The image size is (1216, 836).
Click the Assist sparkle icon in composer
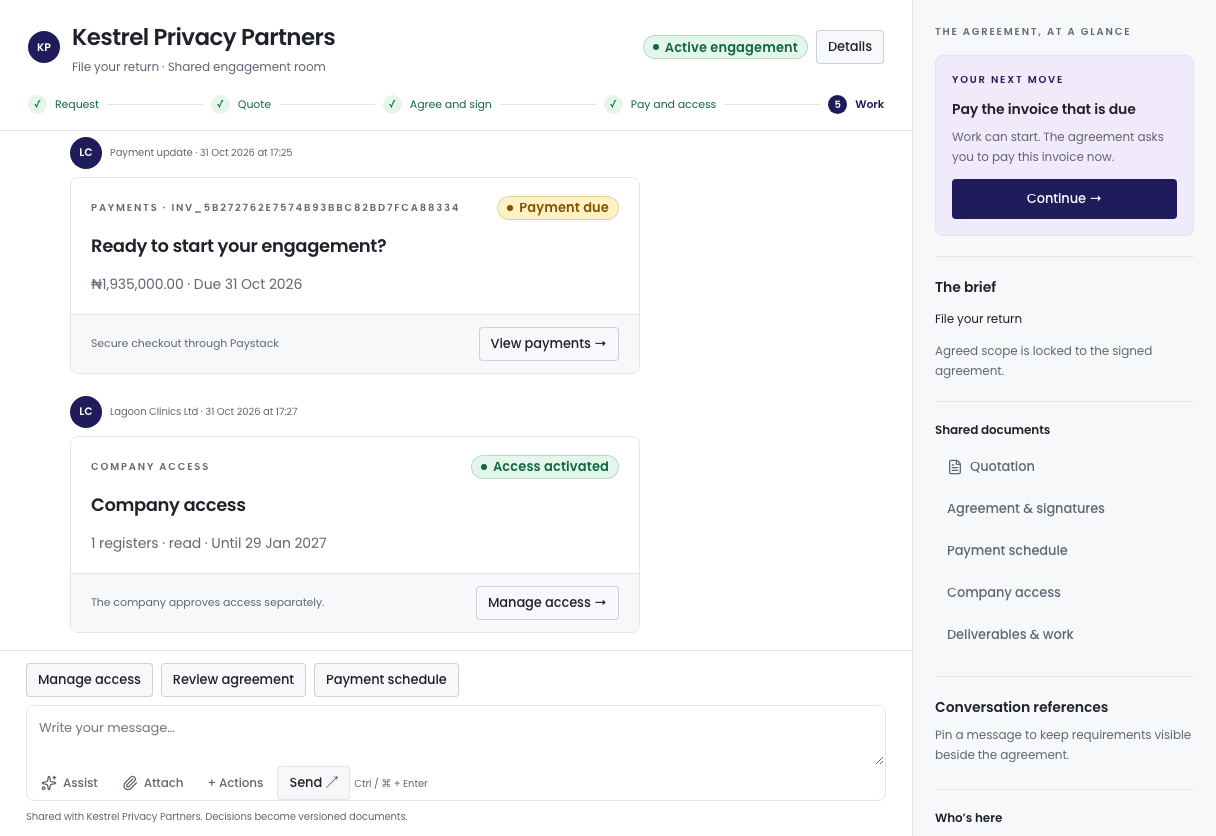[49, 783]
